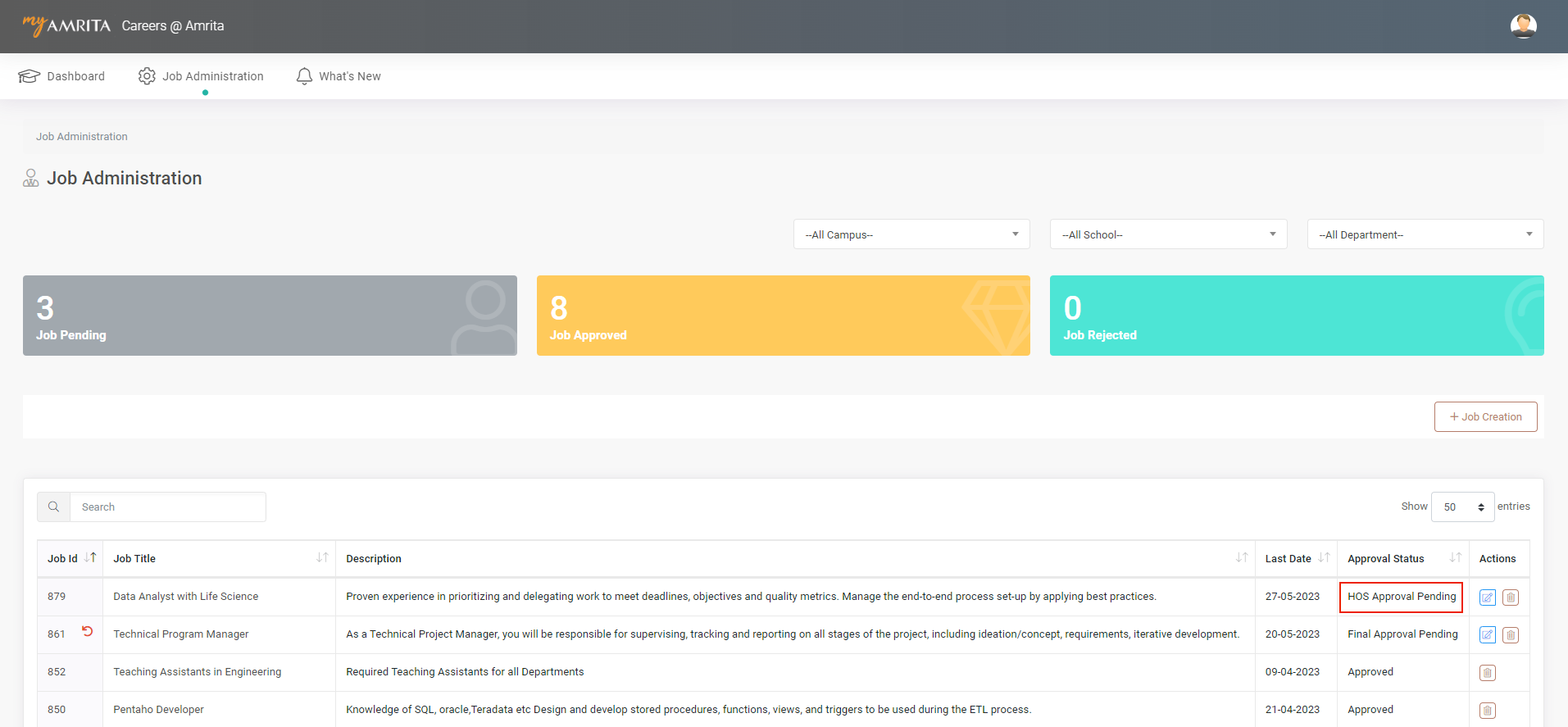Edit the Technical Program Manager job

1487,635
